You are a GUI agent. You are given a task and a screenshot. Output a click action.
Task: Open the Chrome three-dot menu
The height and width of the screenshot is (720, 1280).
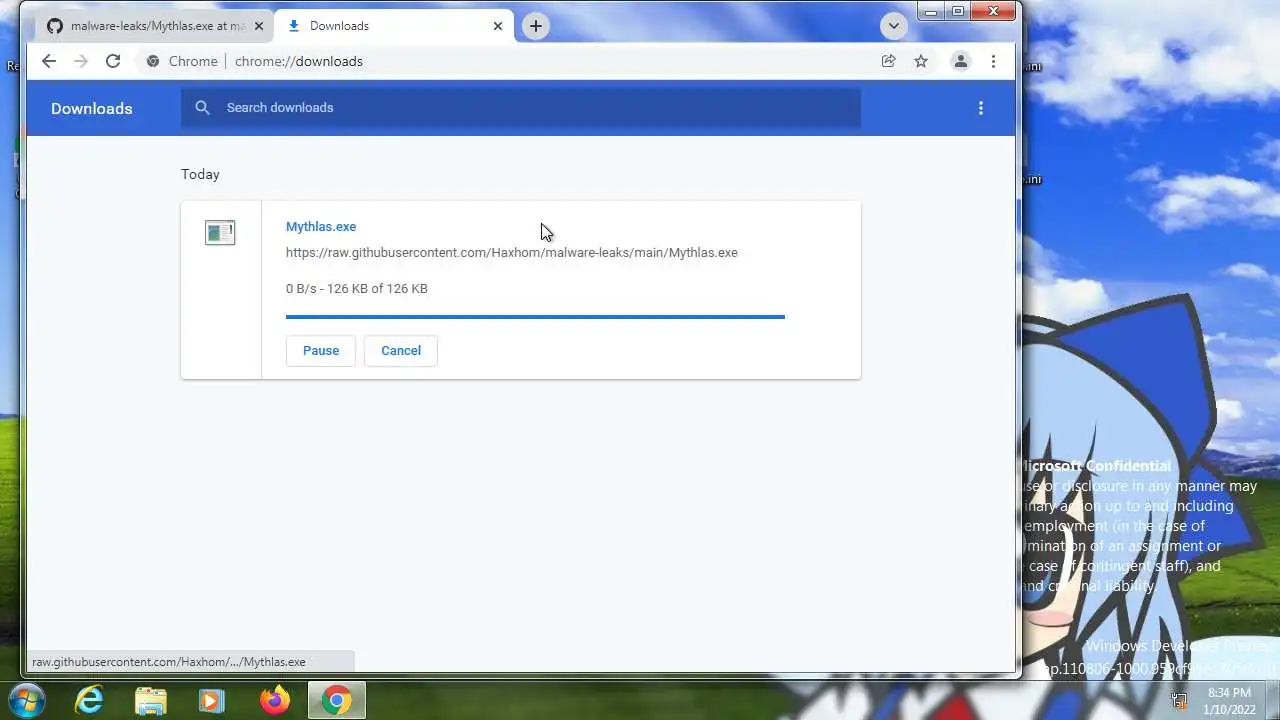coord(993,61)
